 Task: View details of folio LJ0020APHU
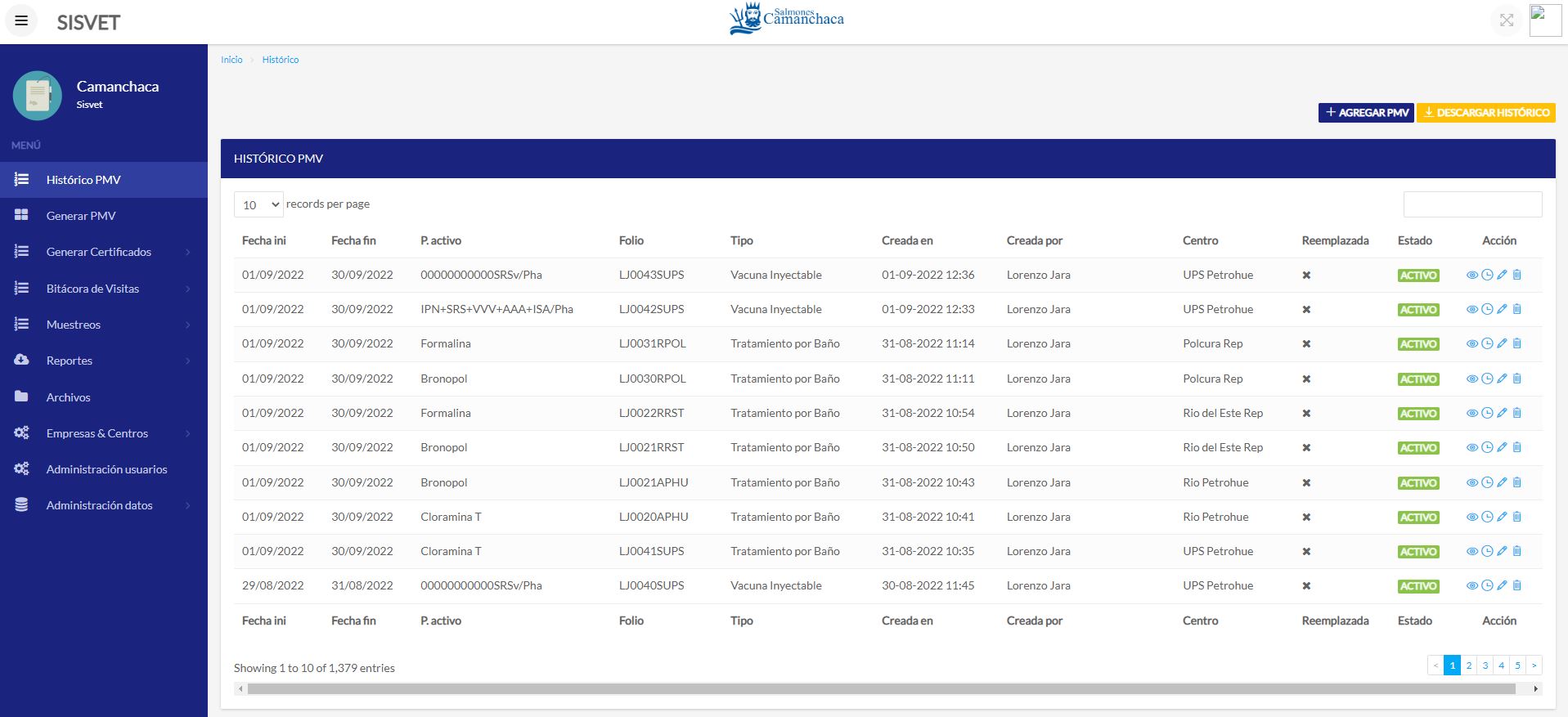coord(1471,518)
